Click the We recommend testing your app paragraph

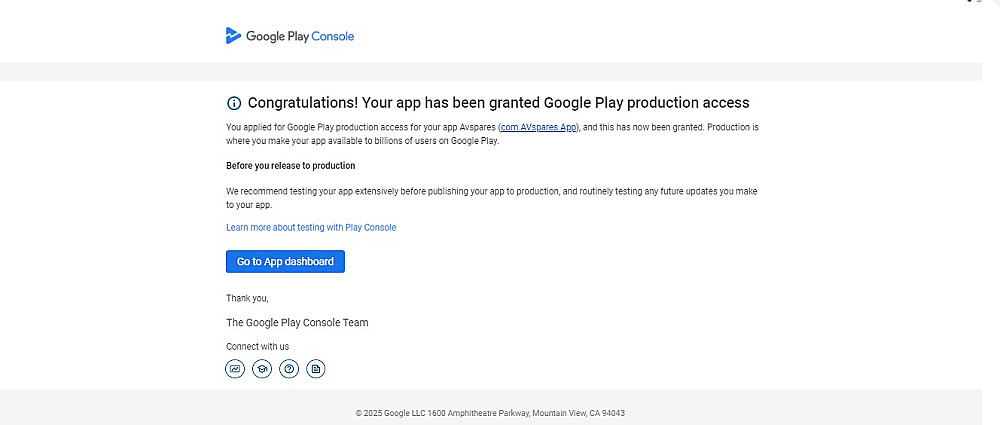coord(492,197)
